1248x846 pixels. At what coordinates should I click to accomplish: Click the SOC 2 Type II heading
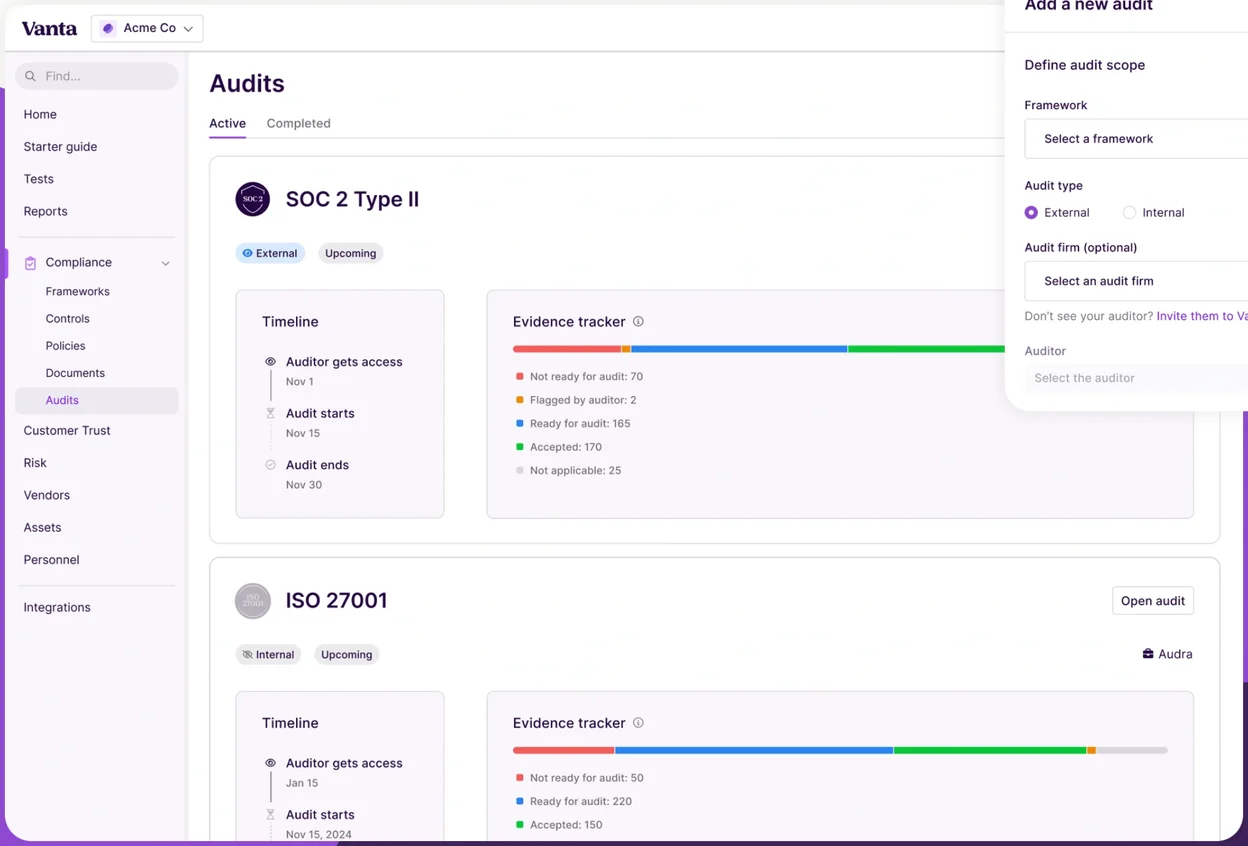[x=352, y=199]
